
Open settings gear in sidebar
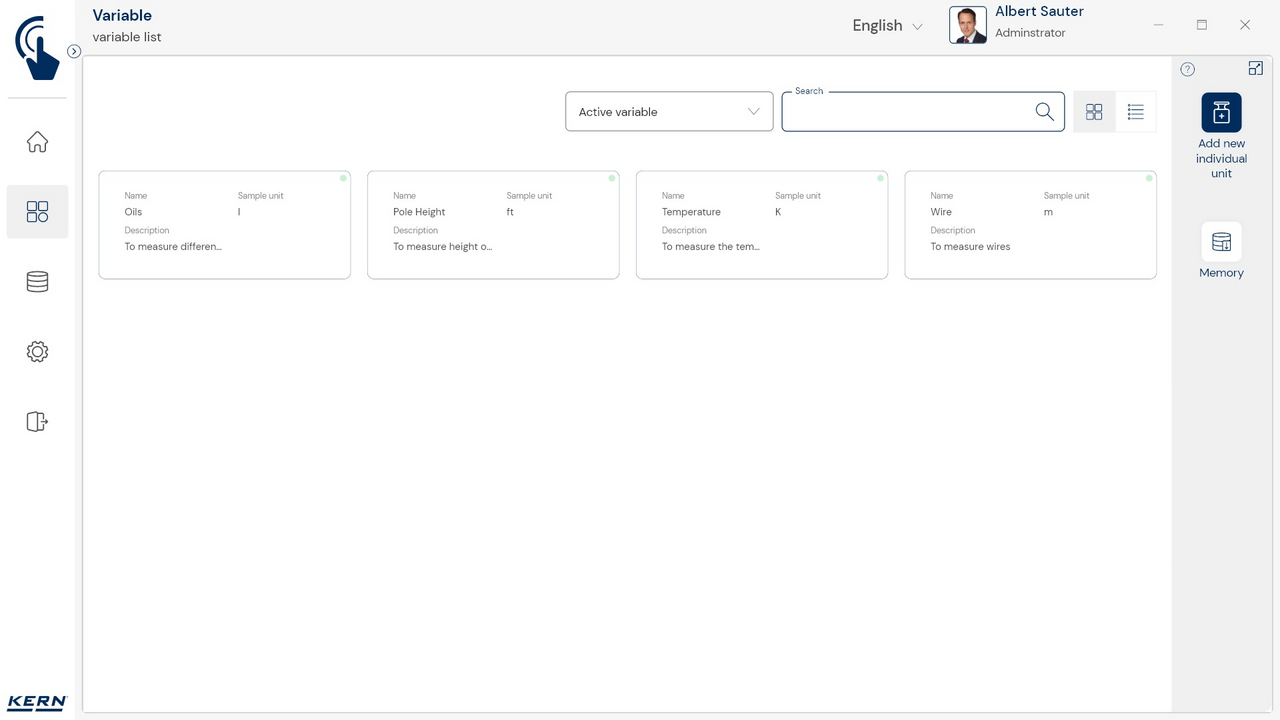coord(37,352)
